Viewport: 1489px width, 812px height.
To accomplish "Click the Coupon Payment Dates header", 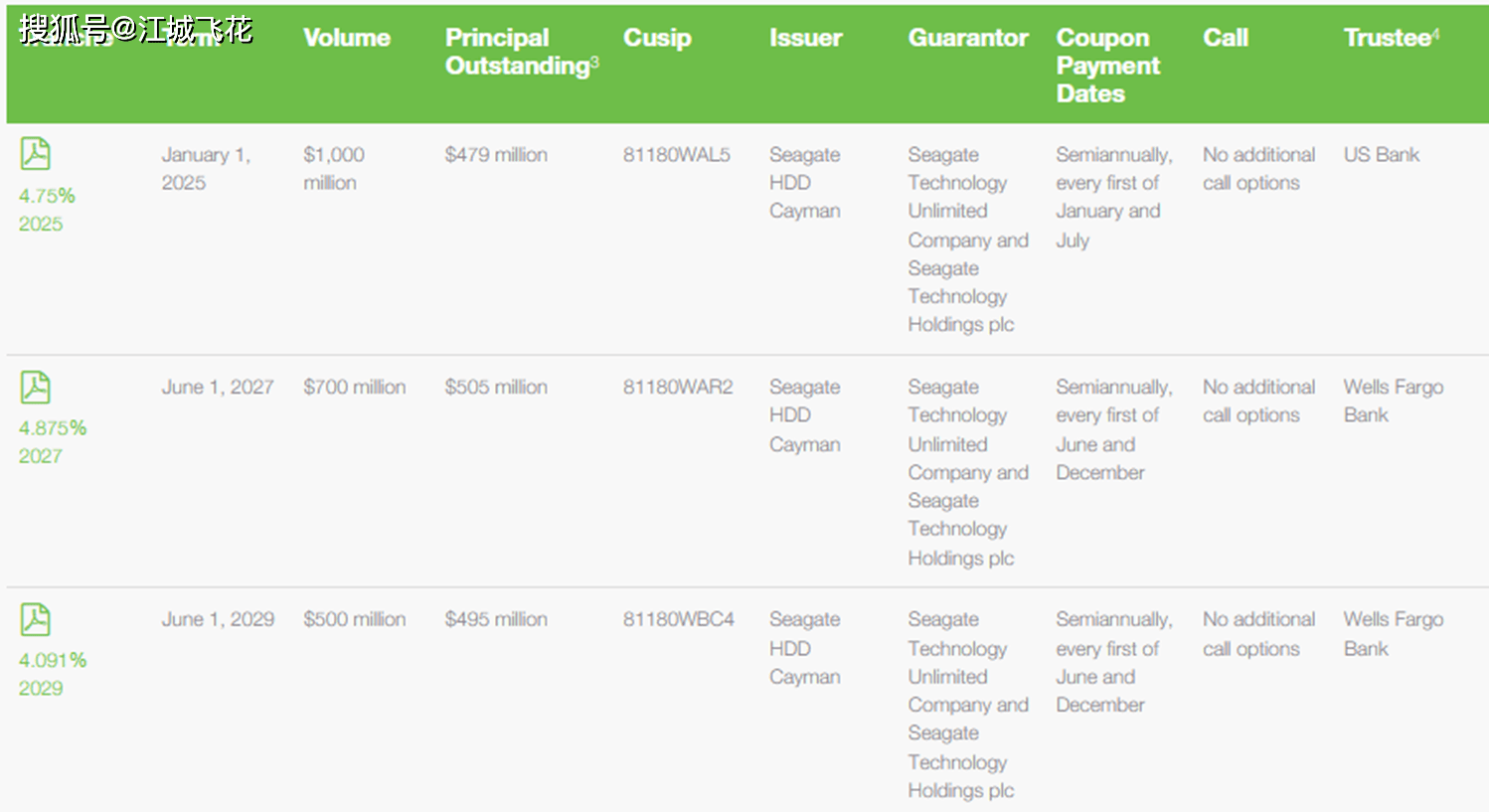I will pos(1107,66).
